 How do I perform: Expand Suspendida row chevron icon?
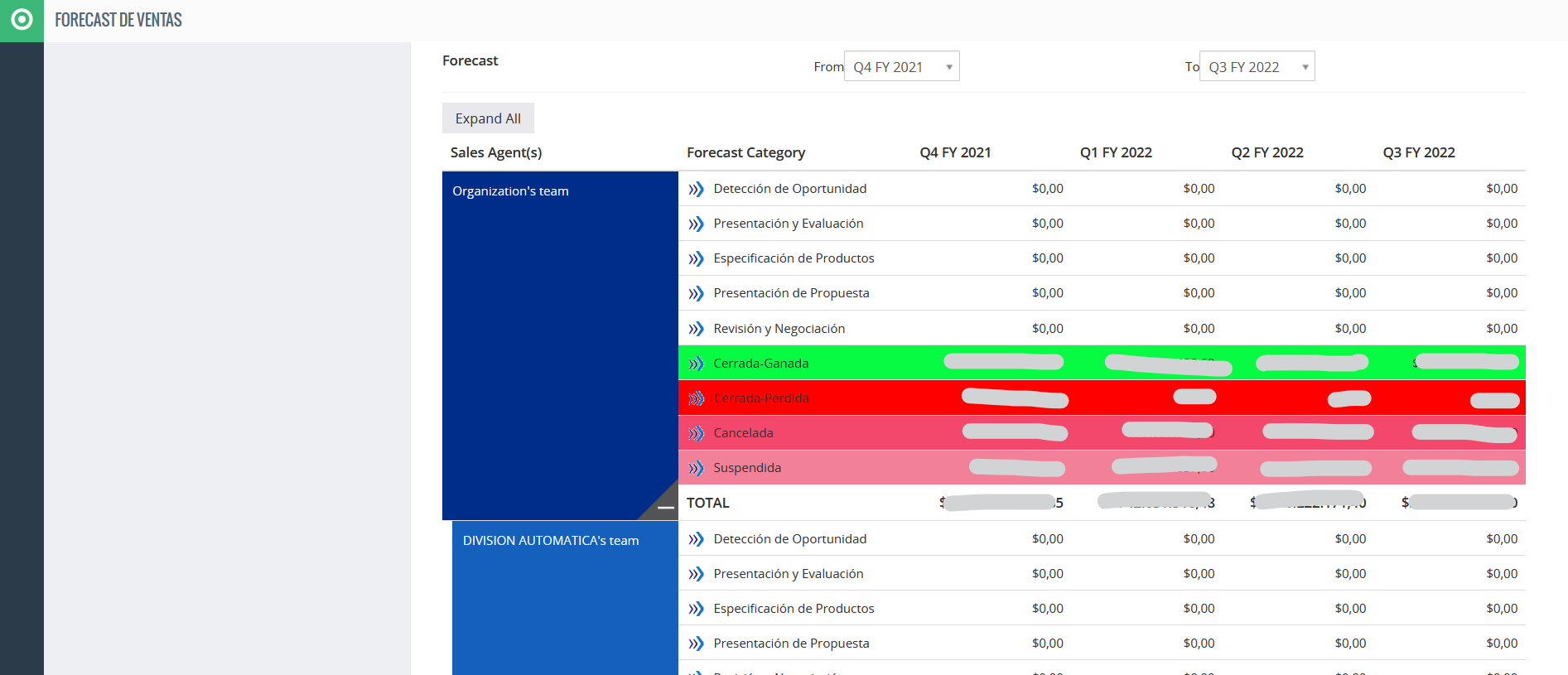tap(696, 468)
